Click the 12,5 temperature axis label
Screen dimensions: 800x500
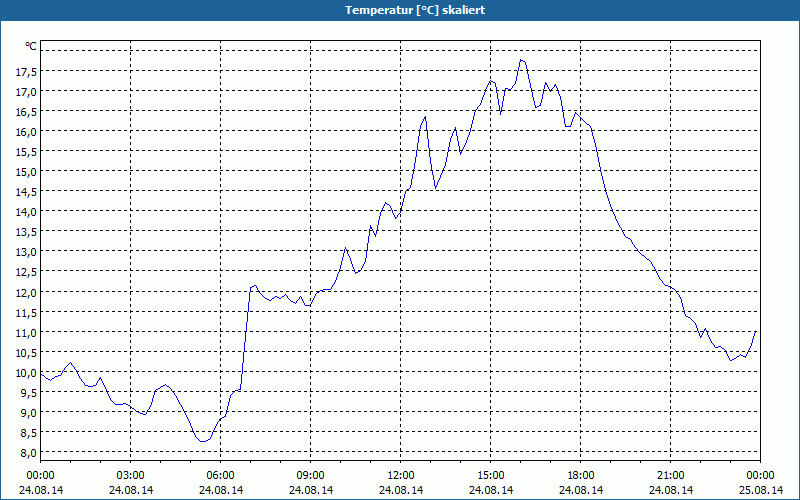click(x=26, y=272)
